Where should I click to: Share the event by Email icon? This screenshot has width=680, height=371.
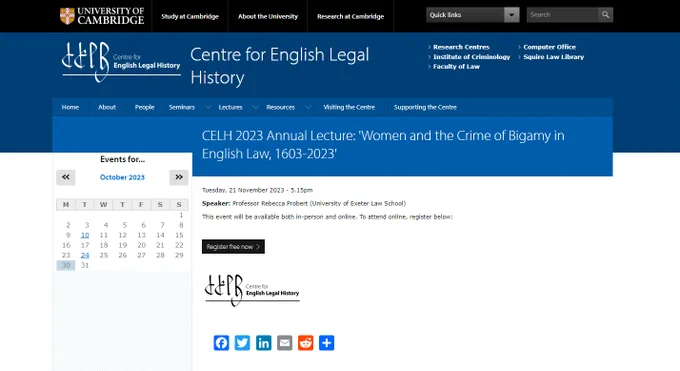284,343
